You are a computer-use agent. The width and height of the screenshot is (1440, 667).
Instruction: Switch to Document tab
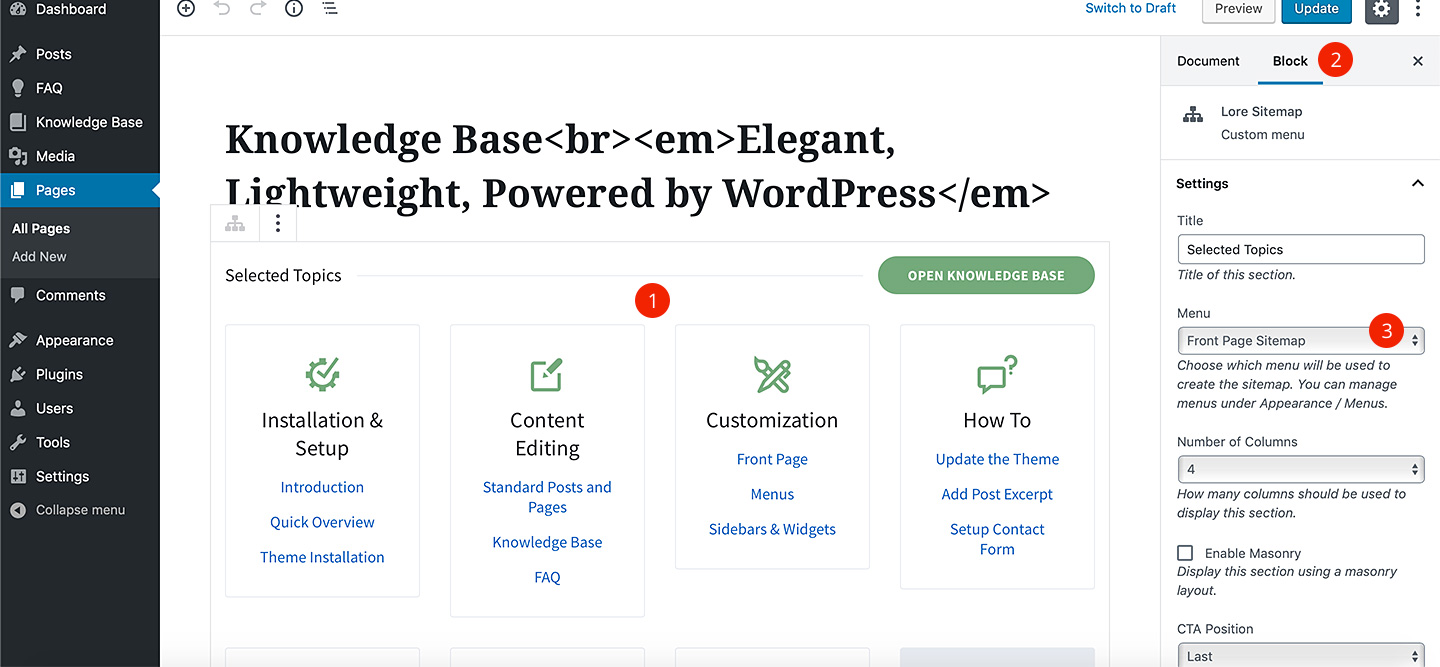[1208, 61]
